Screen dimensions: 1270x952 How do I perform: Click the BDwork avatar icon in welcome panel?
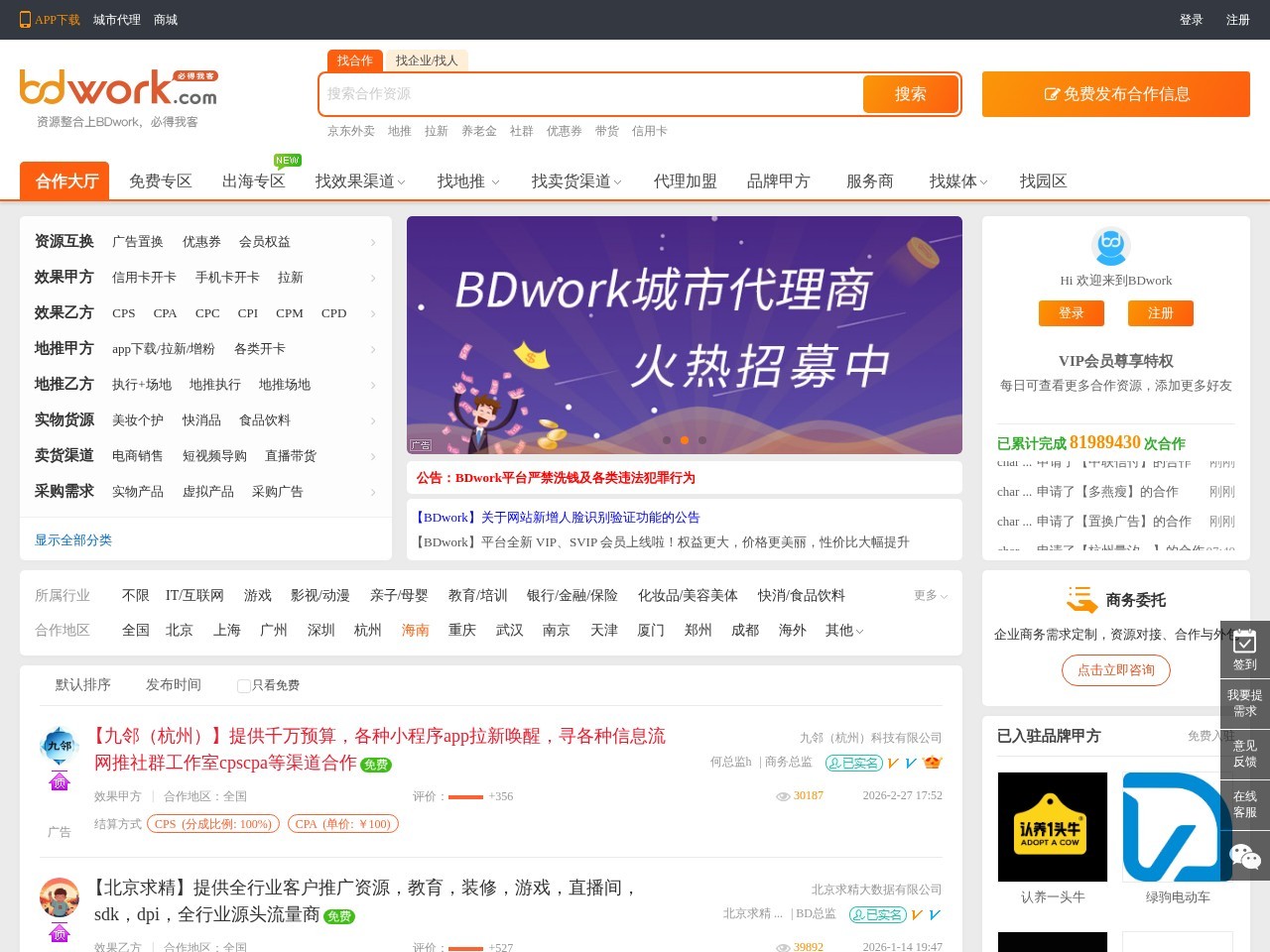[x=1111, y=245]
